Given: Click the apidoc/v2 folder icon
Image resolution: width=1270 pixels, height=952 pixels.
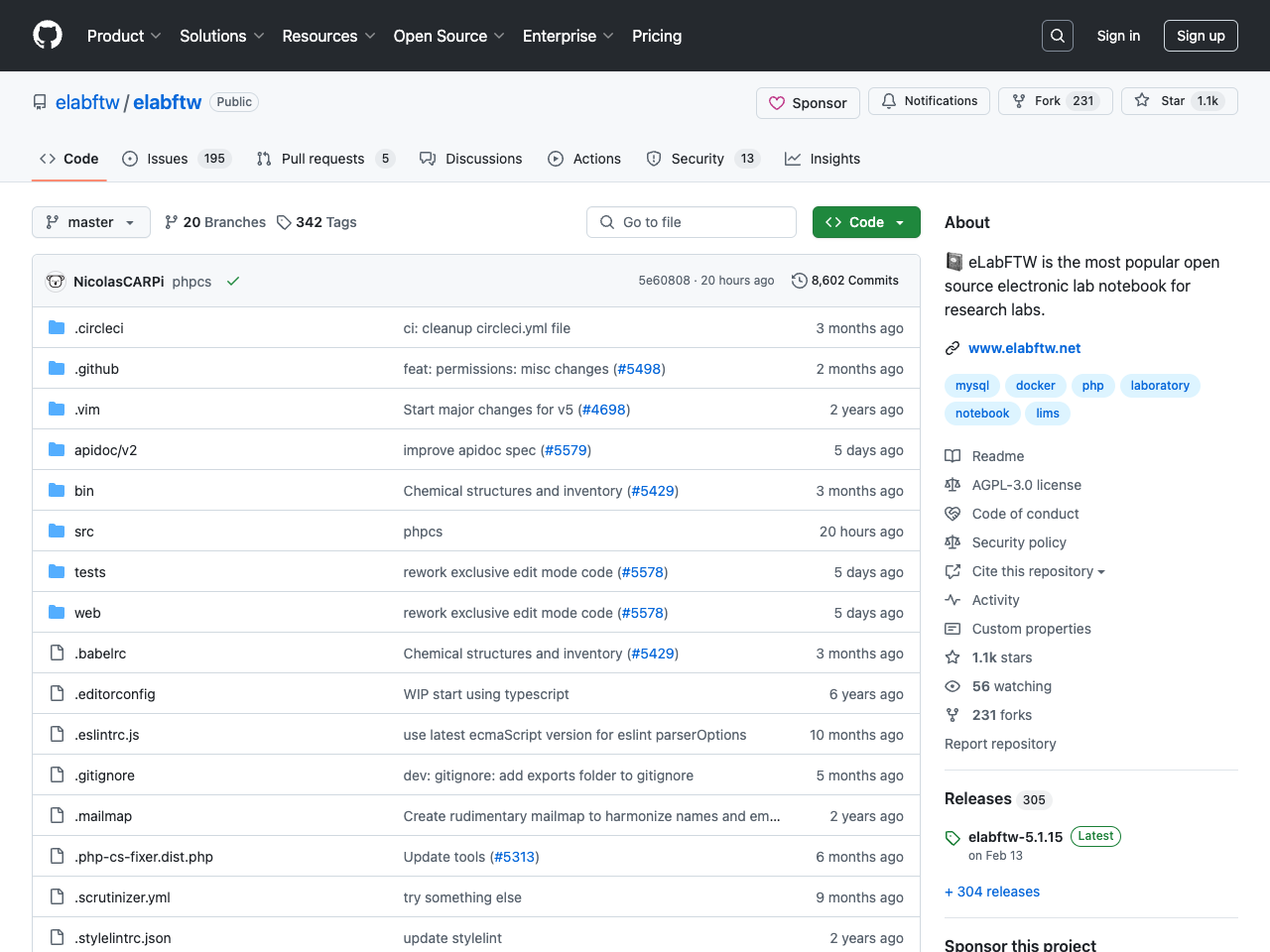Looking at the screenshot, I should 57,450.
